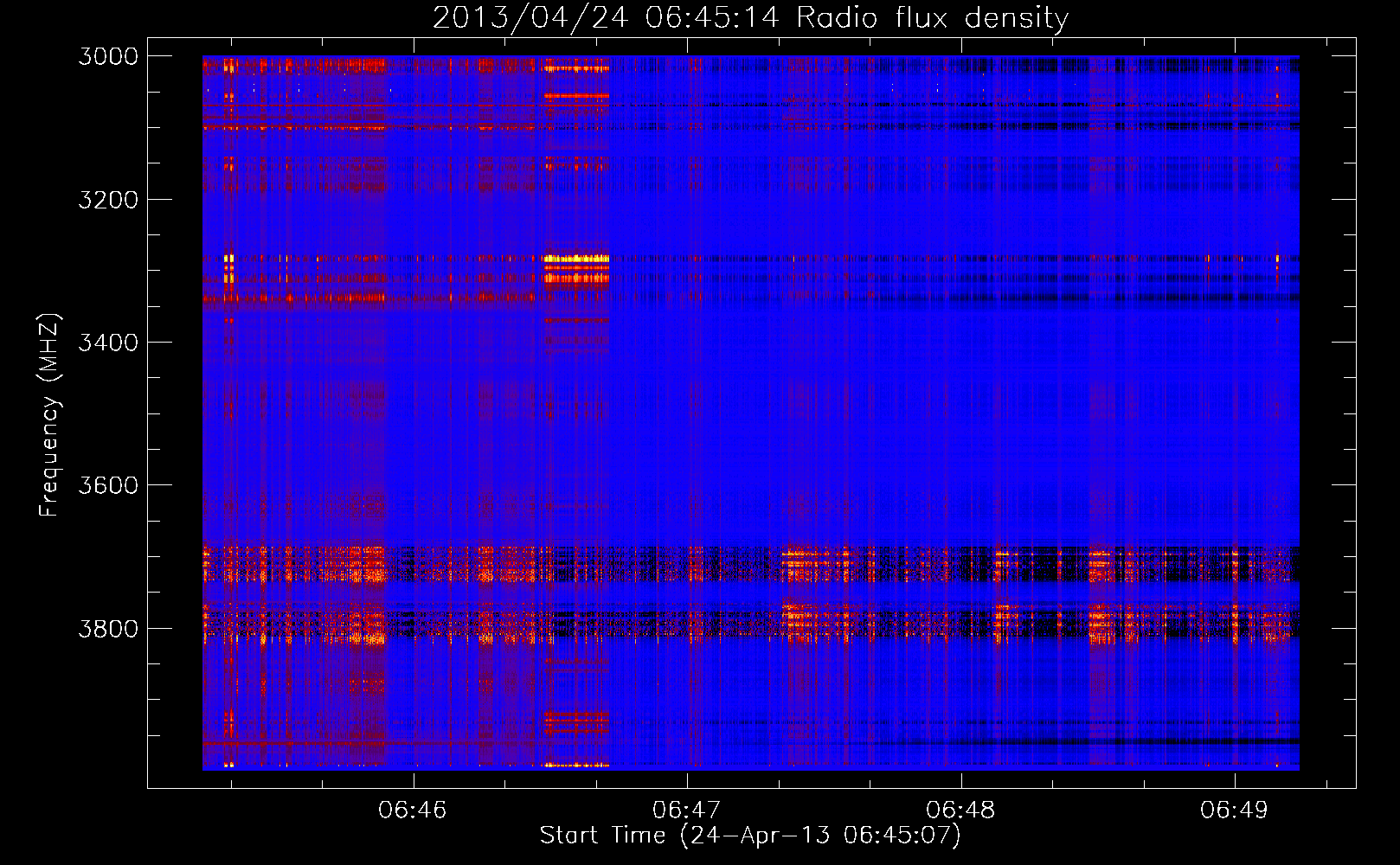Select the 3000 frequency axis label

pos(108,56)
